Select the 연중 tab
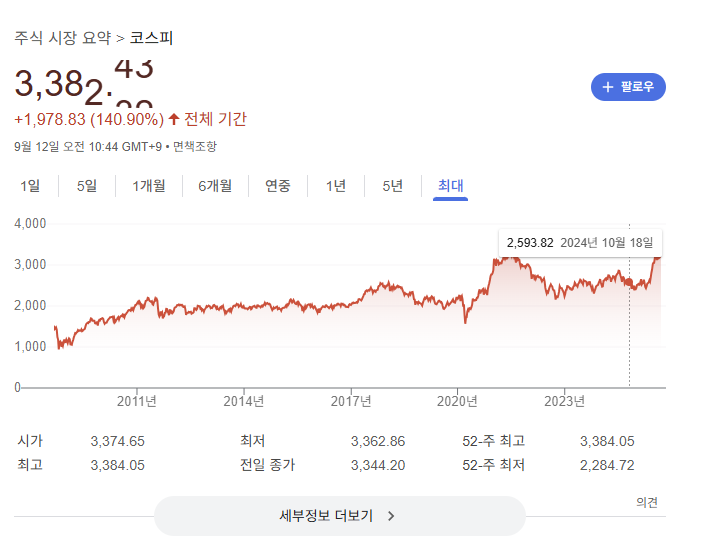Screen dimensions: 715x540 pos(278,186)
